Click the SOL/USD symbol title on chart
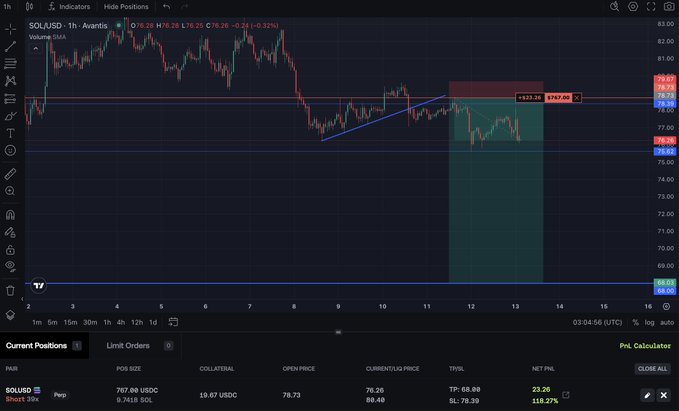Image resolution: width=679 pixels, height=411 pixels. point(68,26)
